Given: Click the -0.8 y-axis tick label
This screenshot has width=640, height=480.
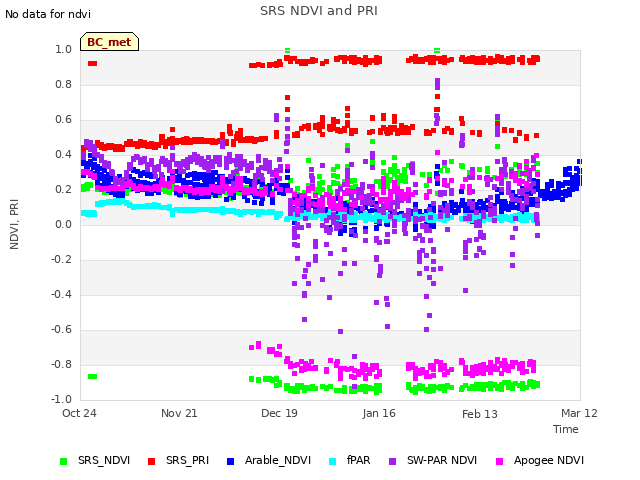Looking at the screenshot, I should (x=61, y=364).
